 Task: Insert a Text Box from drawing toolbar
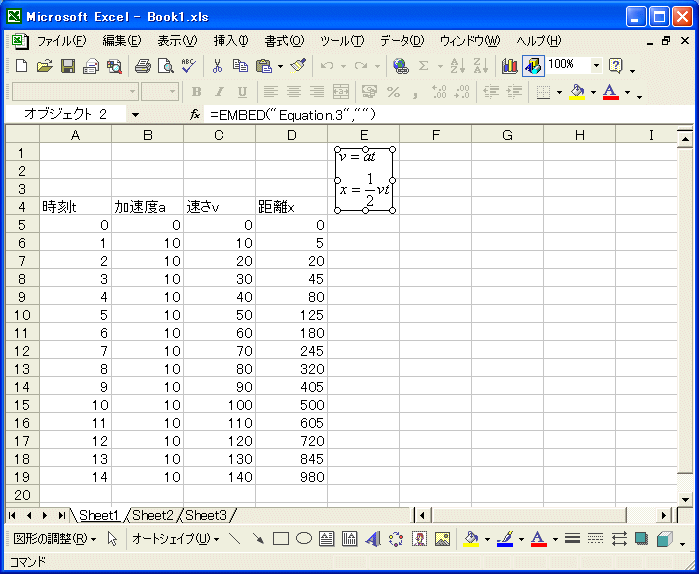[x=327, y=539]
